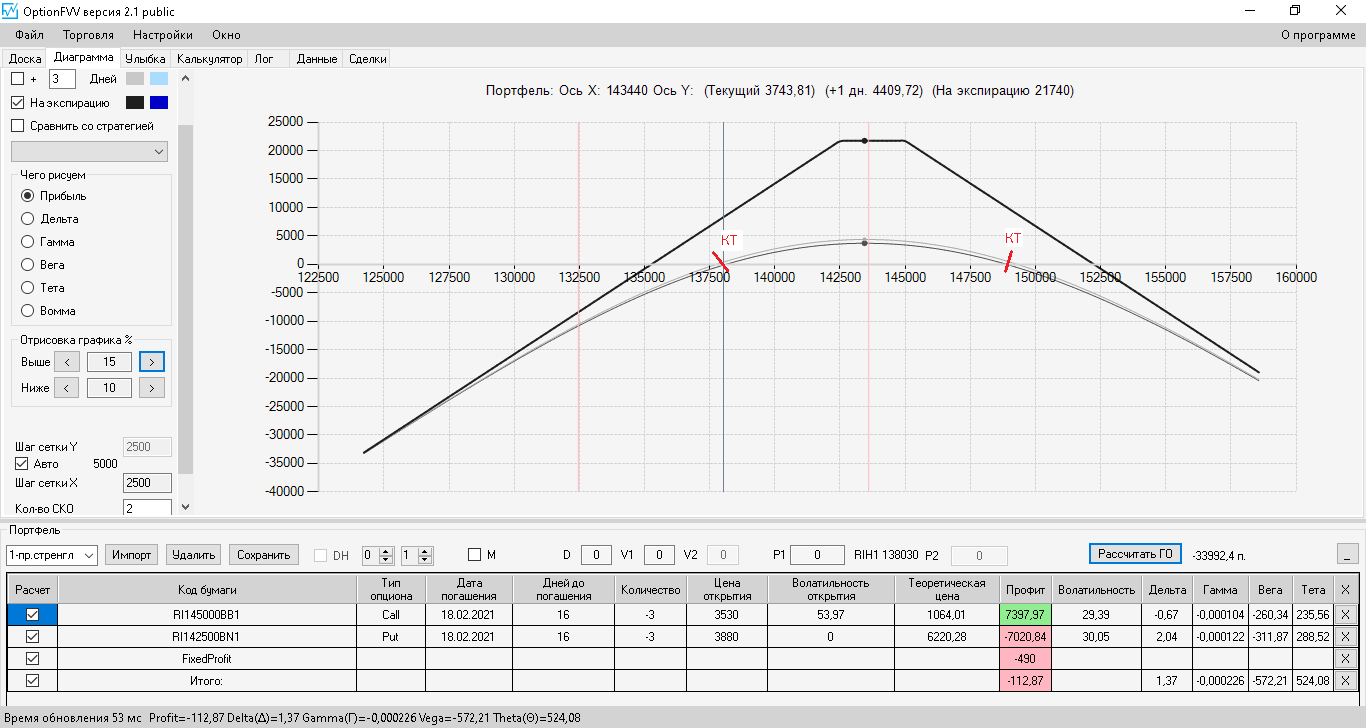Increase the Ниже cutoff with right arrow
This screenshot has height=728, width=1366.
[152, 388]
